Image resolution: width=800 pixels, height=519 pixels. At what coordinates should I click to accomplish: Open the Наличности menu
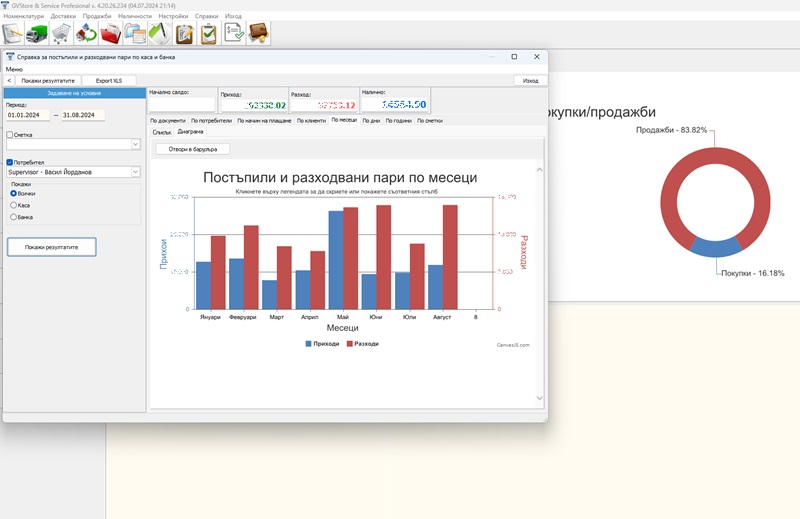tap(135, 16)
